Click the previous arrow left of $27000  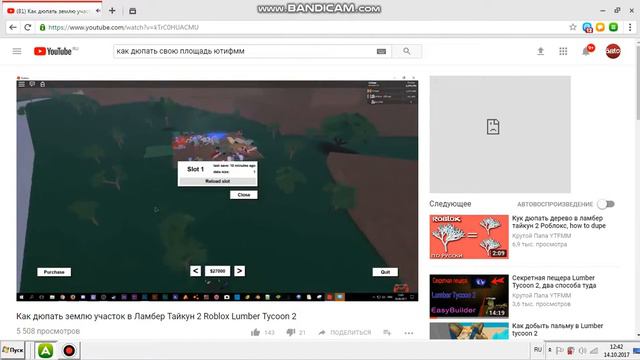point(196,271)
